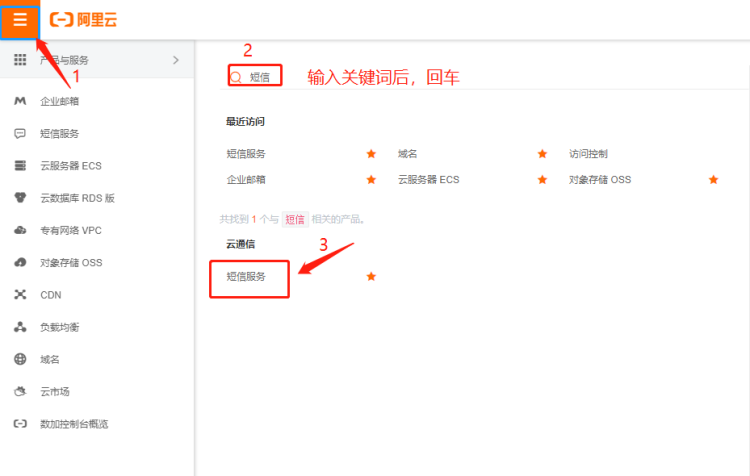The image size is (750, 476).
Task: Click the 负载均衡 load balancer icon
Action: (20, 327)
